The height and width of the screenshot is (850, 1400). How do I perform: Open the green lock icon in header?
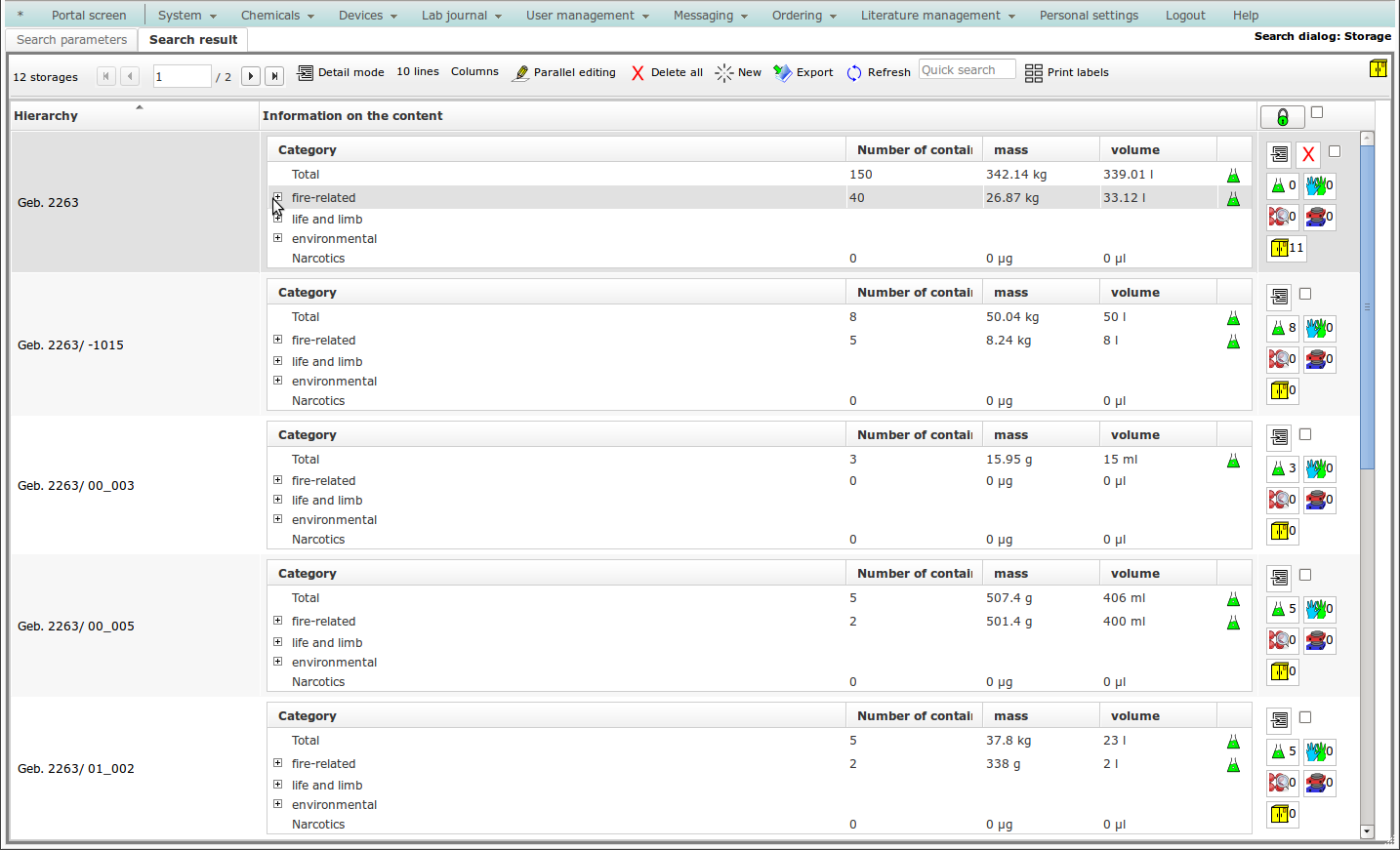1282,117
